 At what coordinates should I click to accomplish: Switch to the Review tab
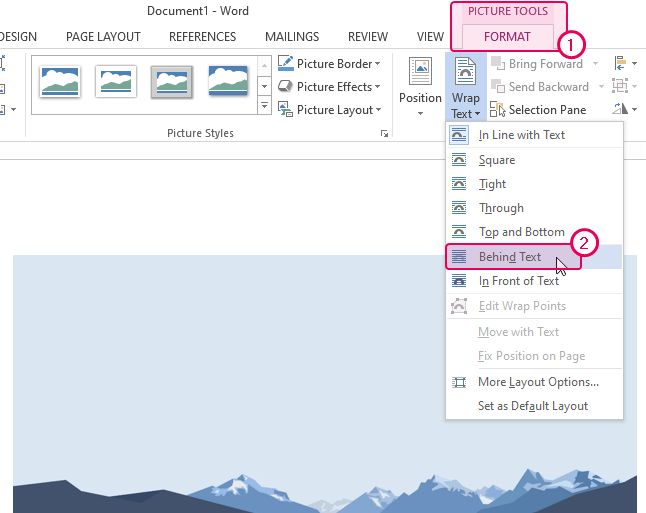pos(368,37)
